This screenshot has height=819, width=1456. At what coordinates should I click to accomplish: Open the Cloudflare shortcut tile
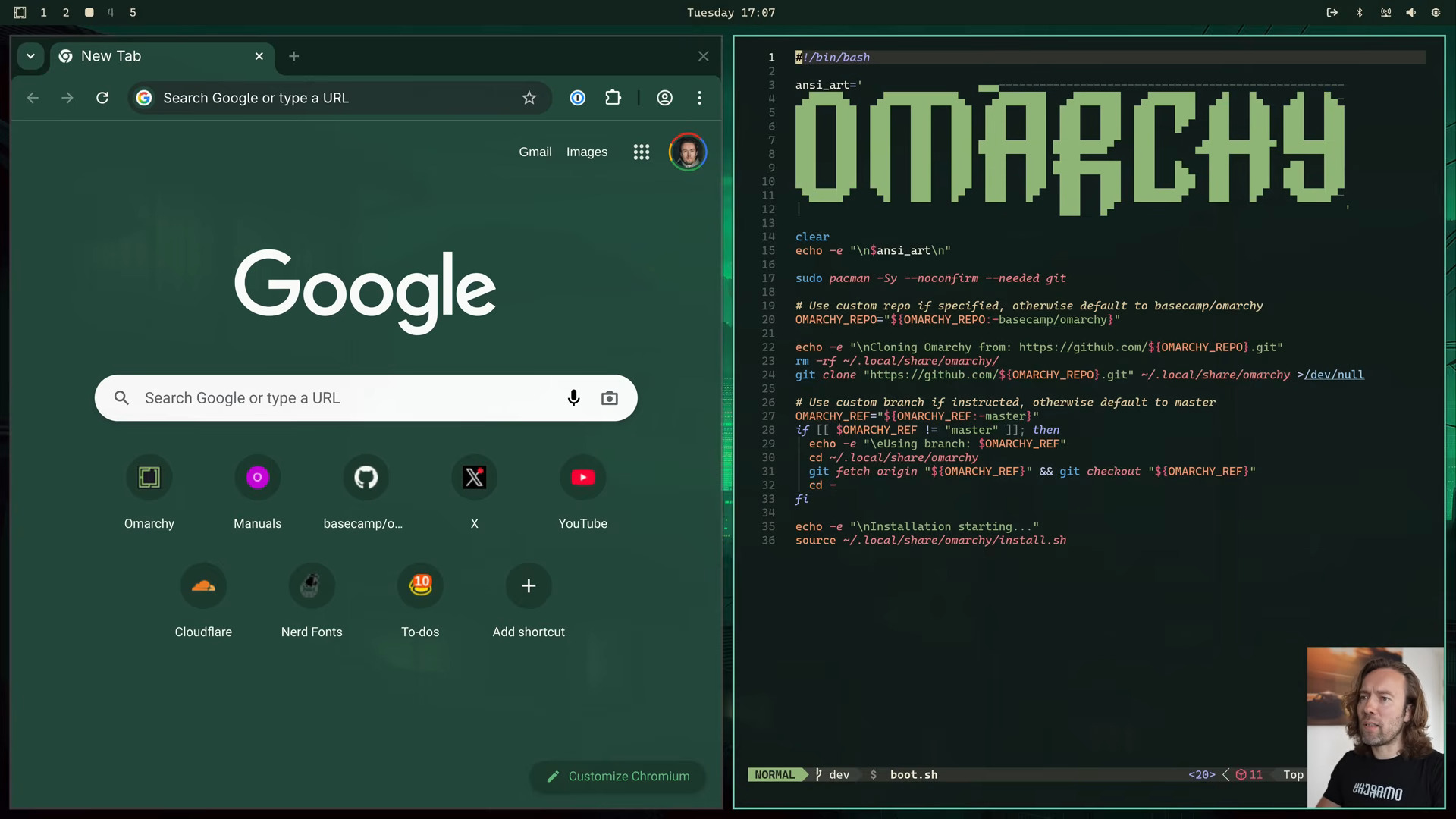point(203,586)
